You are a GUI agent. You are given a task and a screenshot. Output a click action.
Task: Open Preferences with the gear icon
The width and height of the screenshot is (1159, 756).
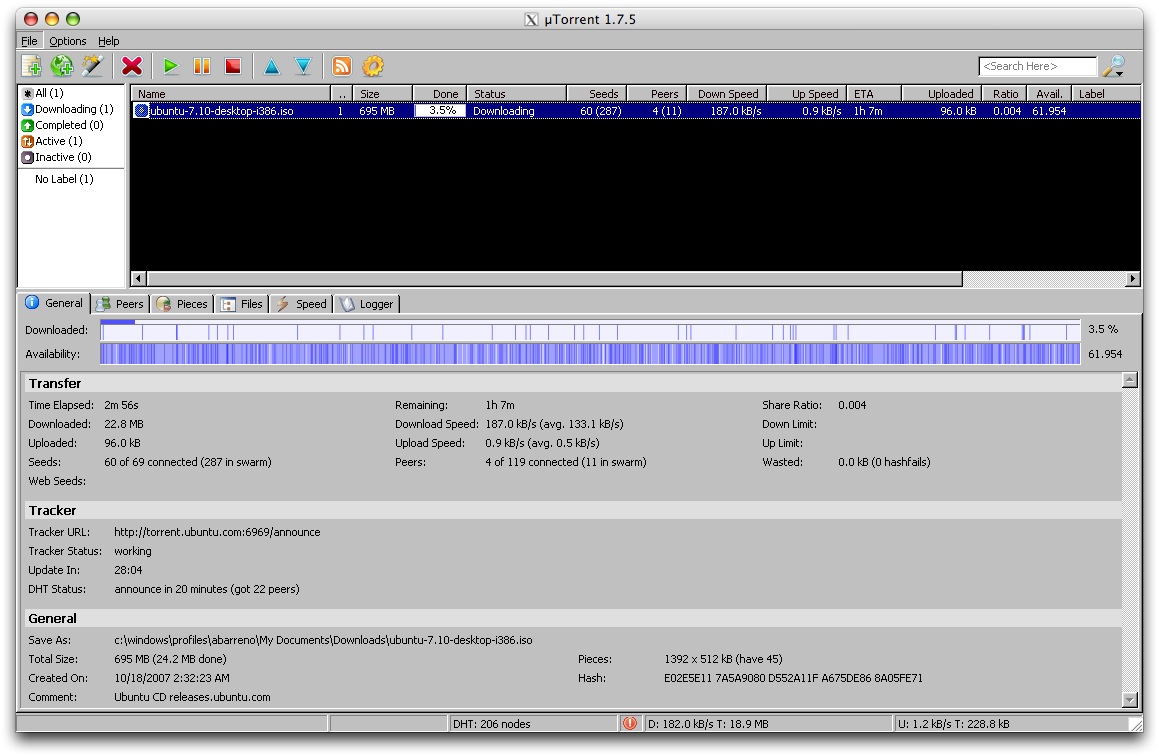click(x=373, y=67)
